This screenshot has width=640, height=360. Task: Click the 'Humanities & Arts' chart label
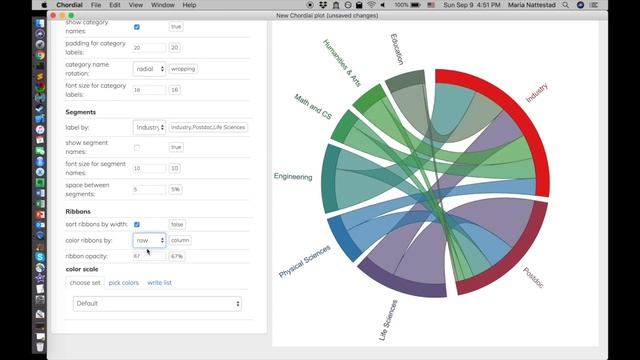coord(342,63)
